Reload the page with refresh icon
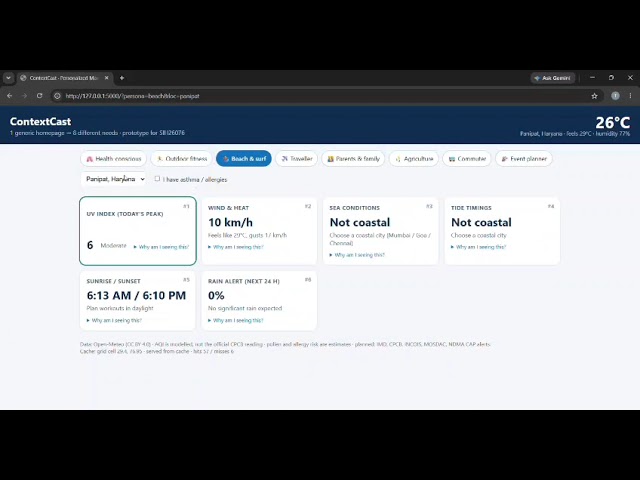The height and width of the screenshot is (480, 640). pos(40,96)
